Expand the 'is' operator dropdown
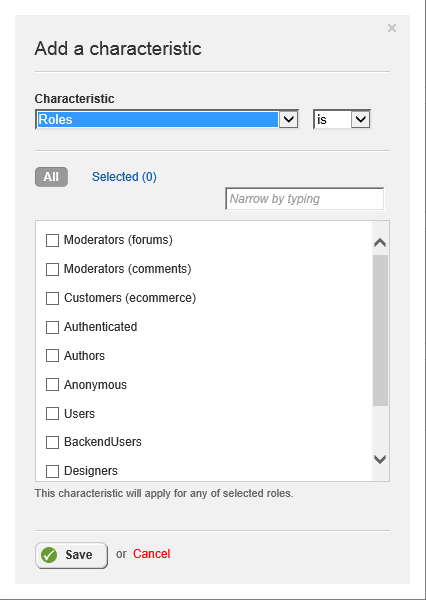The height and width of the screenshot is (600, 426). (342, 119)
